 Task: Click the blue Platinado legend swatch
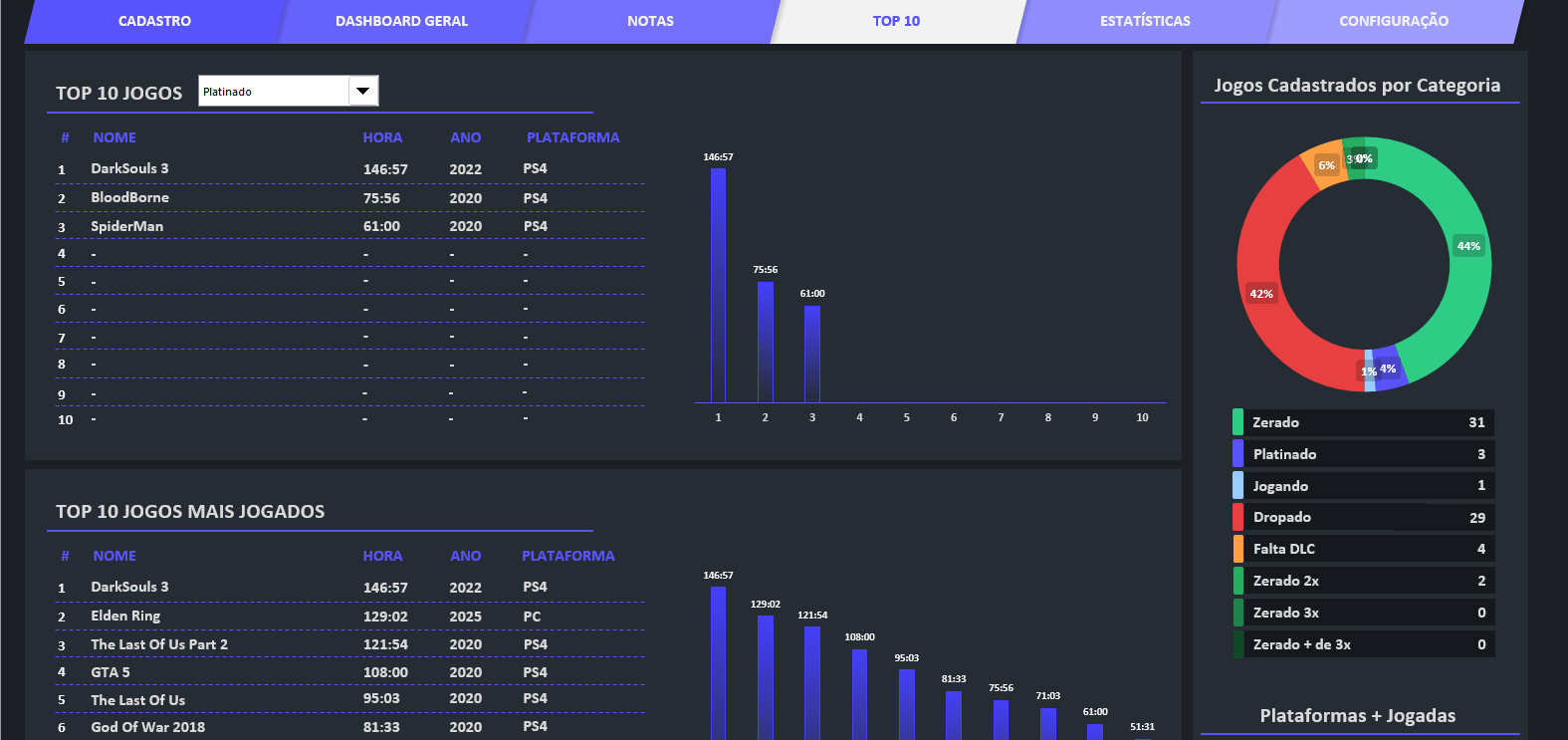pos(1237,454)
